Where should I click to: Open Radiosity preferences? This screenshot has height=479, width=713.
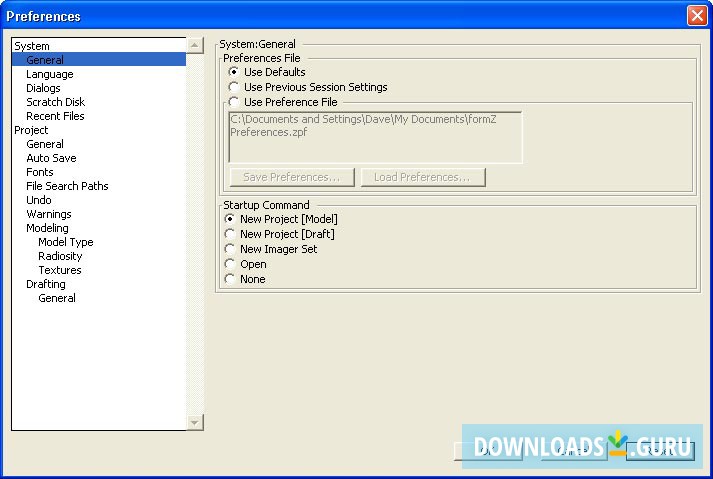pos(60,256)
